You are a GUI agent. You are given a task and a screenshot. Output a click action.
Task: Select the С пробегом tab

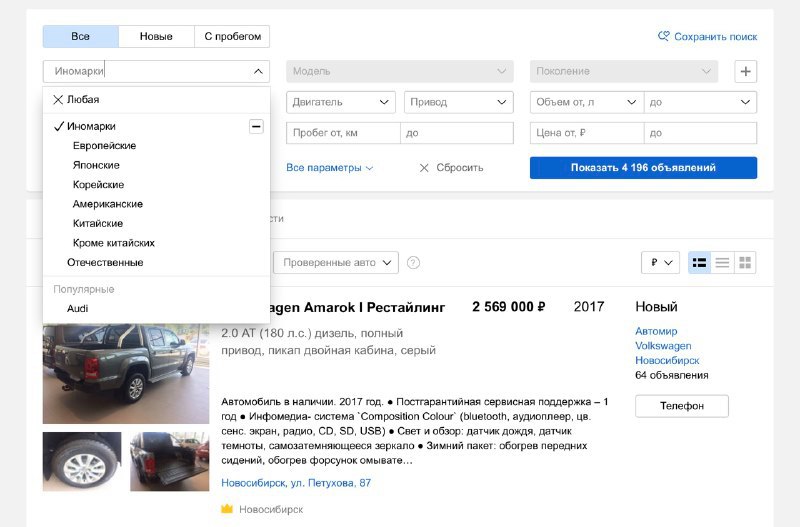click(x=232, y=36)
